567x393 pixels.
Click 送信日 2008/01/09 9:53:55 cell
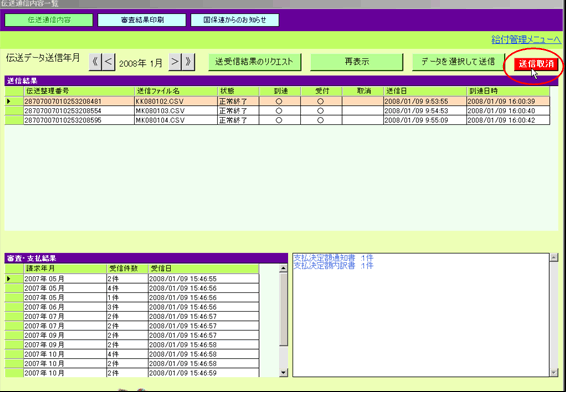tap(425, 101)
